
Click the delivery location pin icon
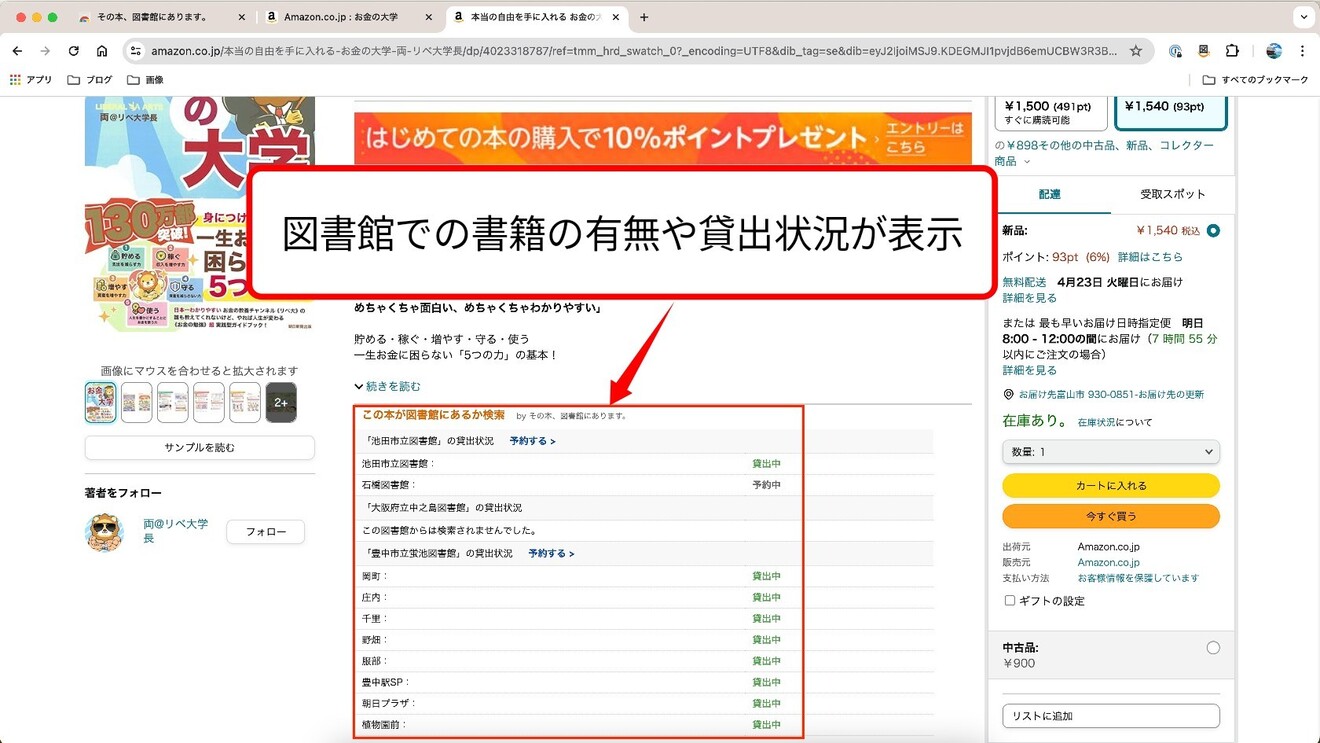(1008, 395)
